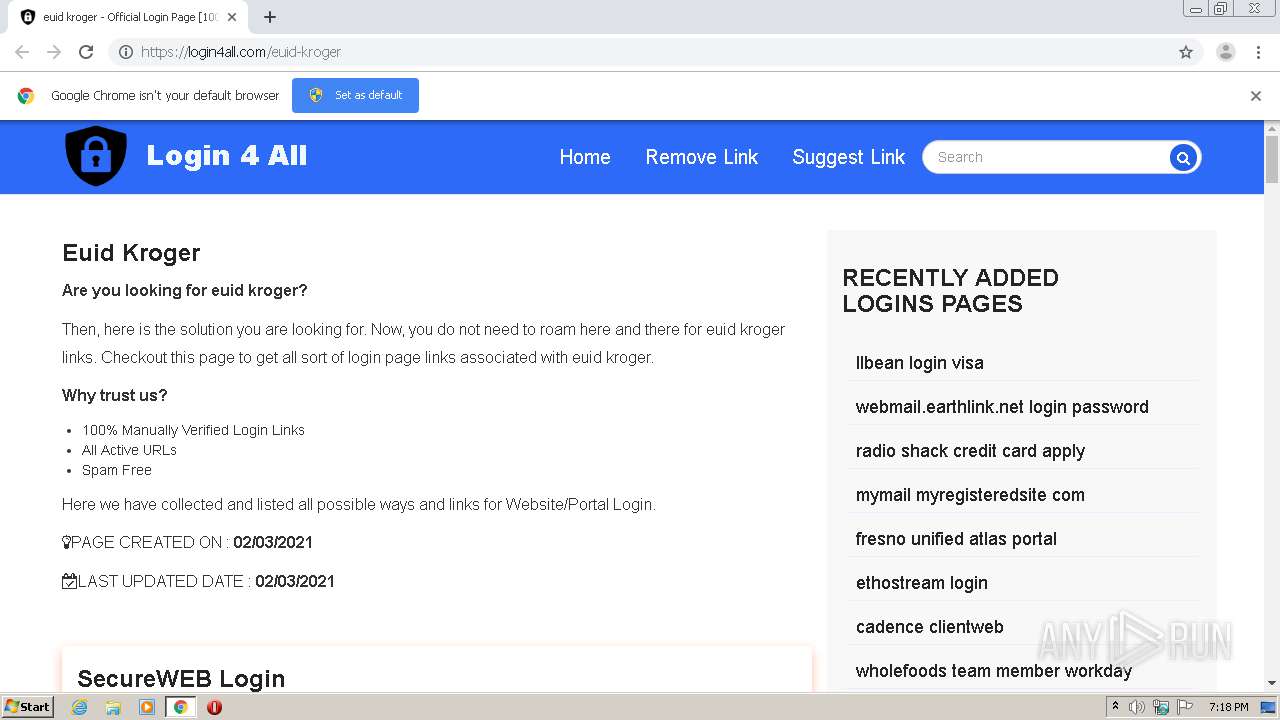
Task: Click the page scrollbar down arrow
Action: 1272,684
